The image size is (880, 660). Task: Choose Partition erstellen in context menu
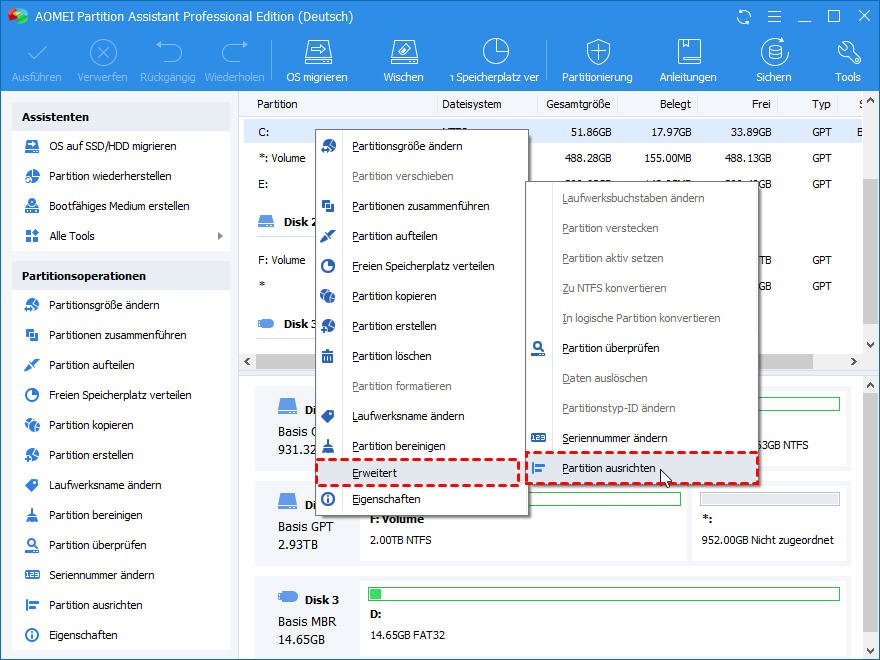[422, 327]
